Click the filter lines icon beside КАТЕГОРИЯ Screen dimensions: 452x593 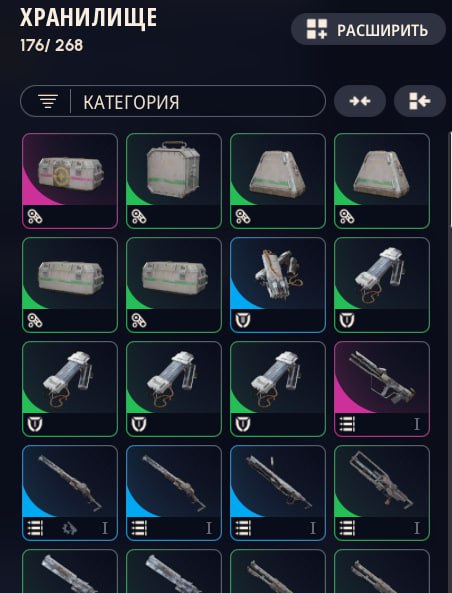pyautogui.click(x=48, y=101)
